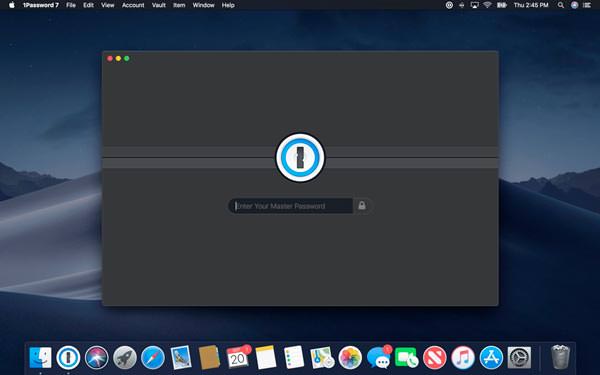600x375 pixels.
Task: Open the Trash in the Dock
Action: click(x=560, y=357)
